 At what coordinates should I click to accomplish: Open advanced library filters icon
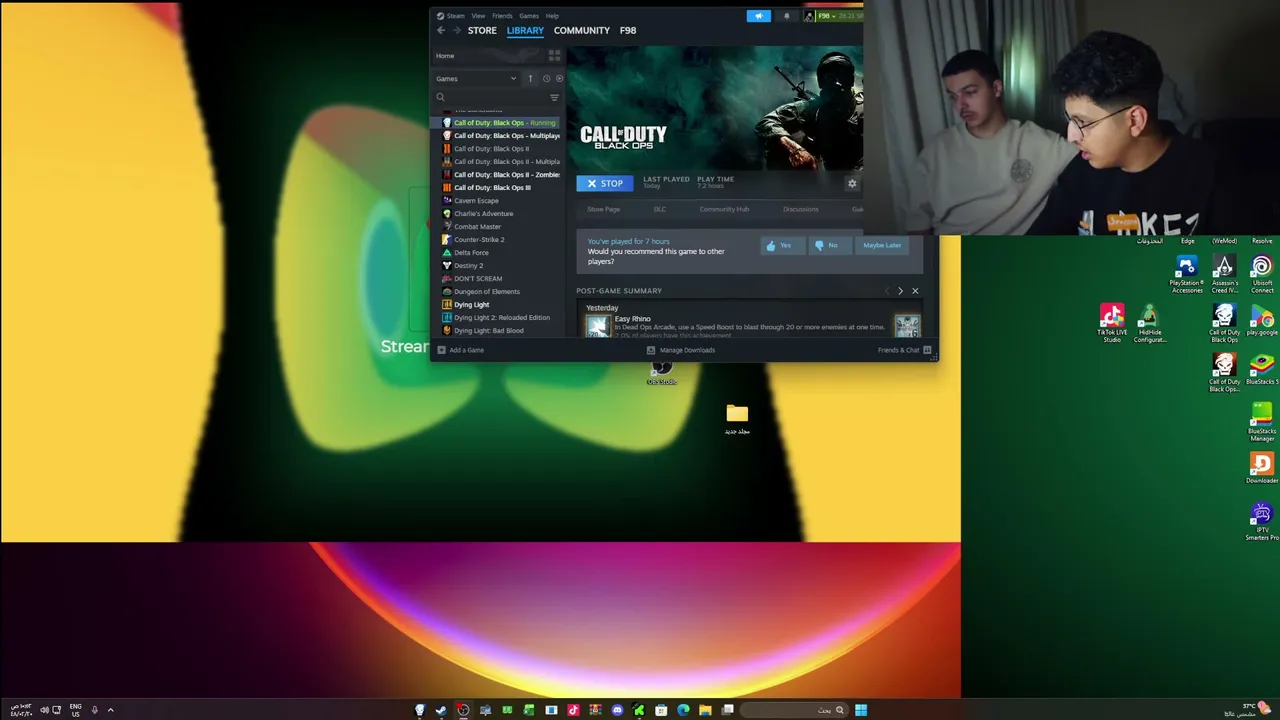click(554, 97)
